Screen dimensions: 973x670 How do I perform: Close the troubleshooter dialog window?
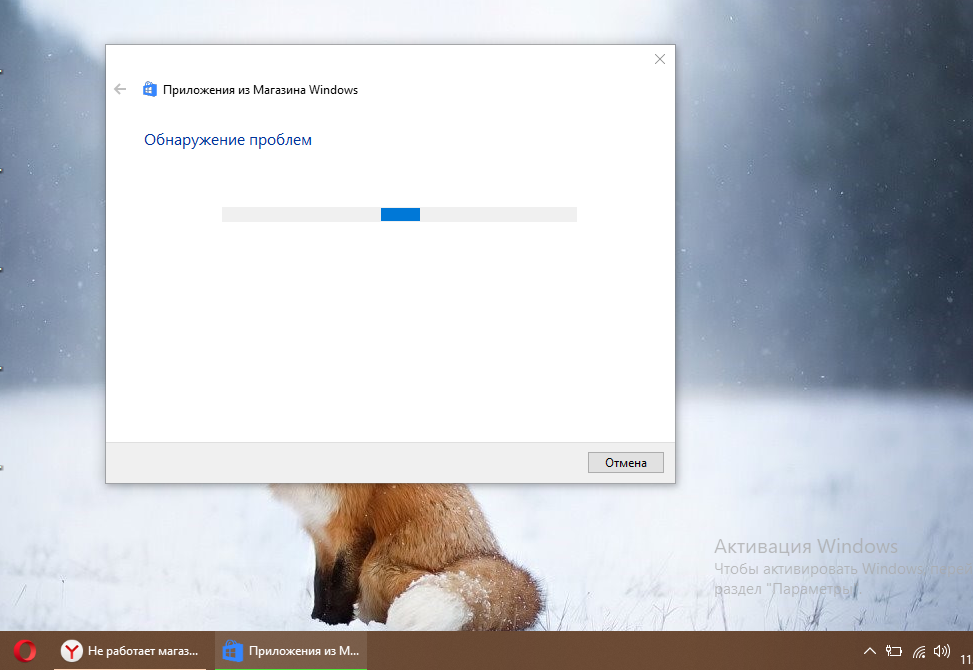(x=660, y=59)
